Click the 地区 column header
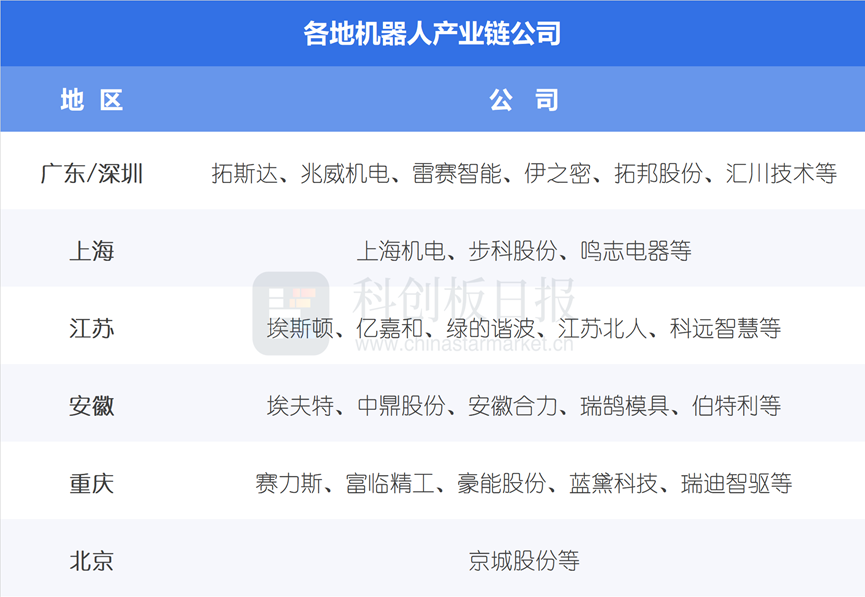865x597 pixels. [91, 100]
